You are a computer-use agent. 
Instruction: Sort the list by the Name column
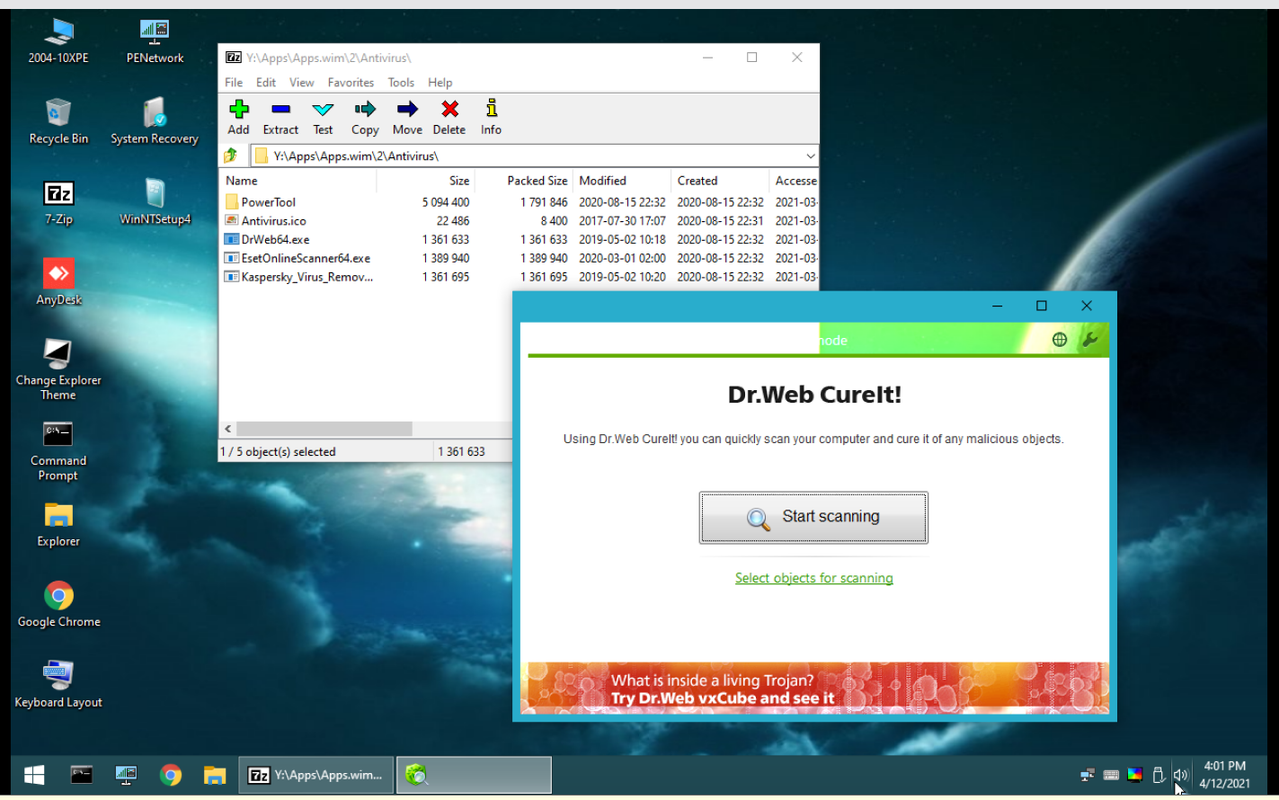[298, 181]
